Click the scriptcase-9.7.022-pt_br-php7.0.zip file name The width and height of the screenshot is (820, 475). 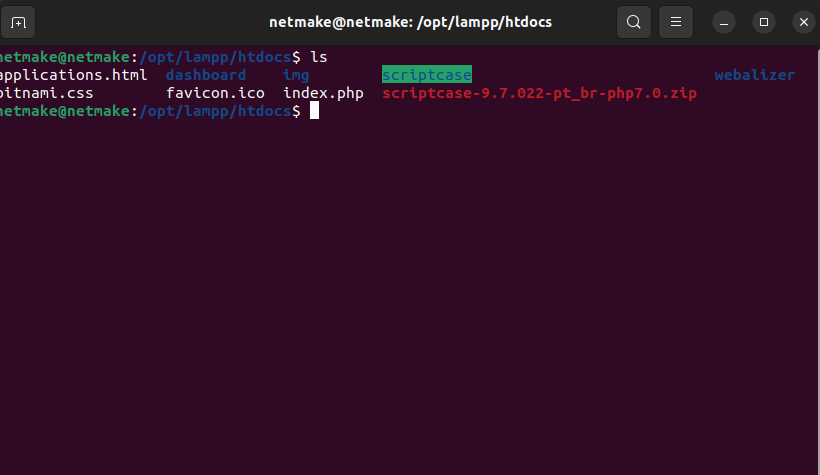pyautogui.click(x=539, y=93)
